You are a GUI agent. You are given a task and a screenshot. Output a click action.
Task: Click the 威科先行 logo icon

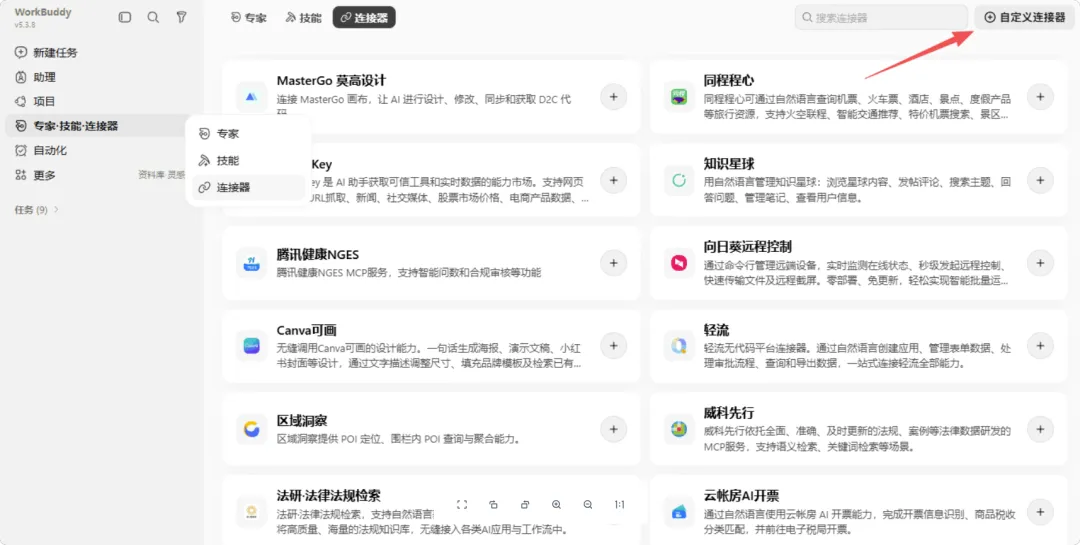[679, 429]
